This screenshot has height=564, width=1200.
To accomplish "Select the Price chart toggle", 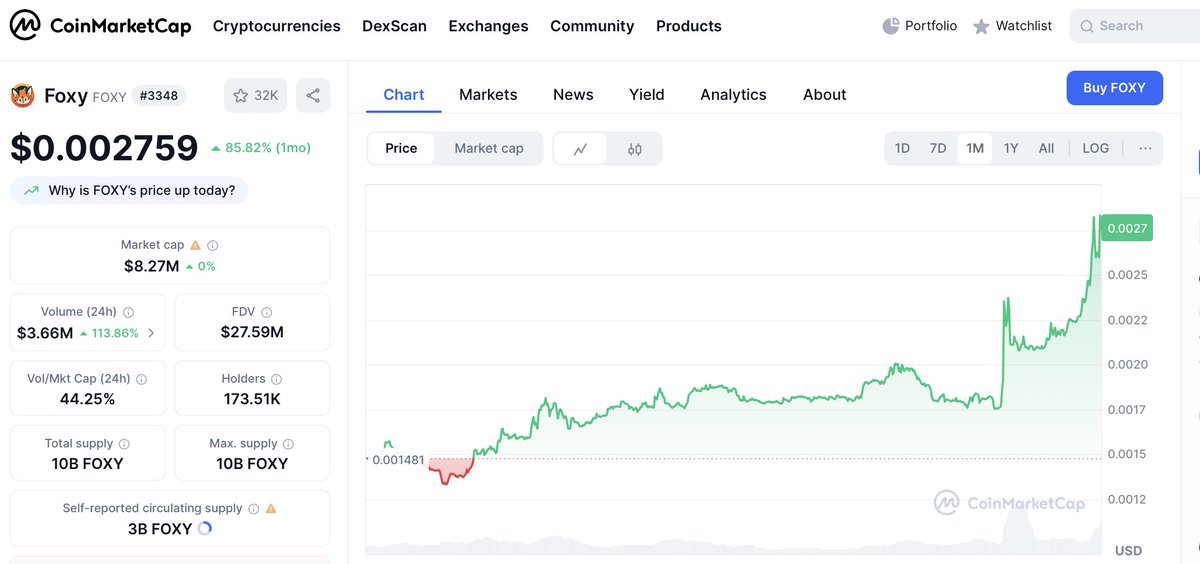I will [401, 148].
